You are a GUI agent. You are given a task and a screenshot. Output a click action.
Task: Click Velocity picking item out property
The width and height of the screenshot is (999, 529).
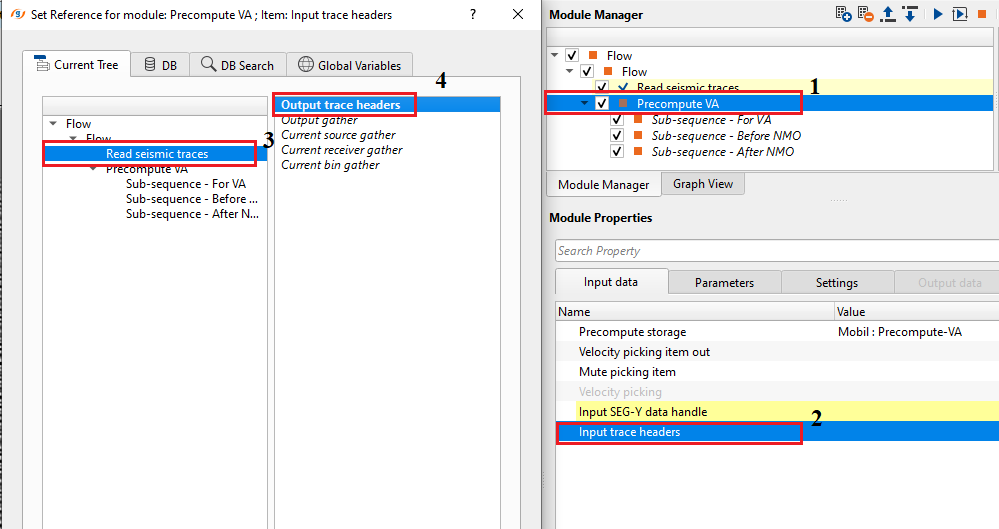[644, 352]
